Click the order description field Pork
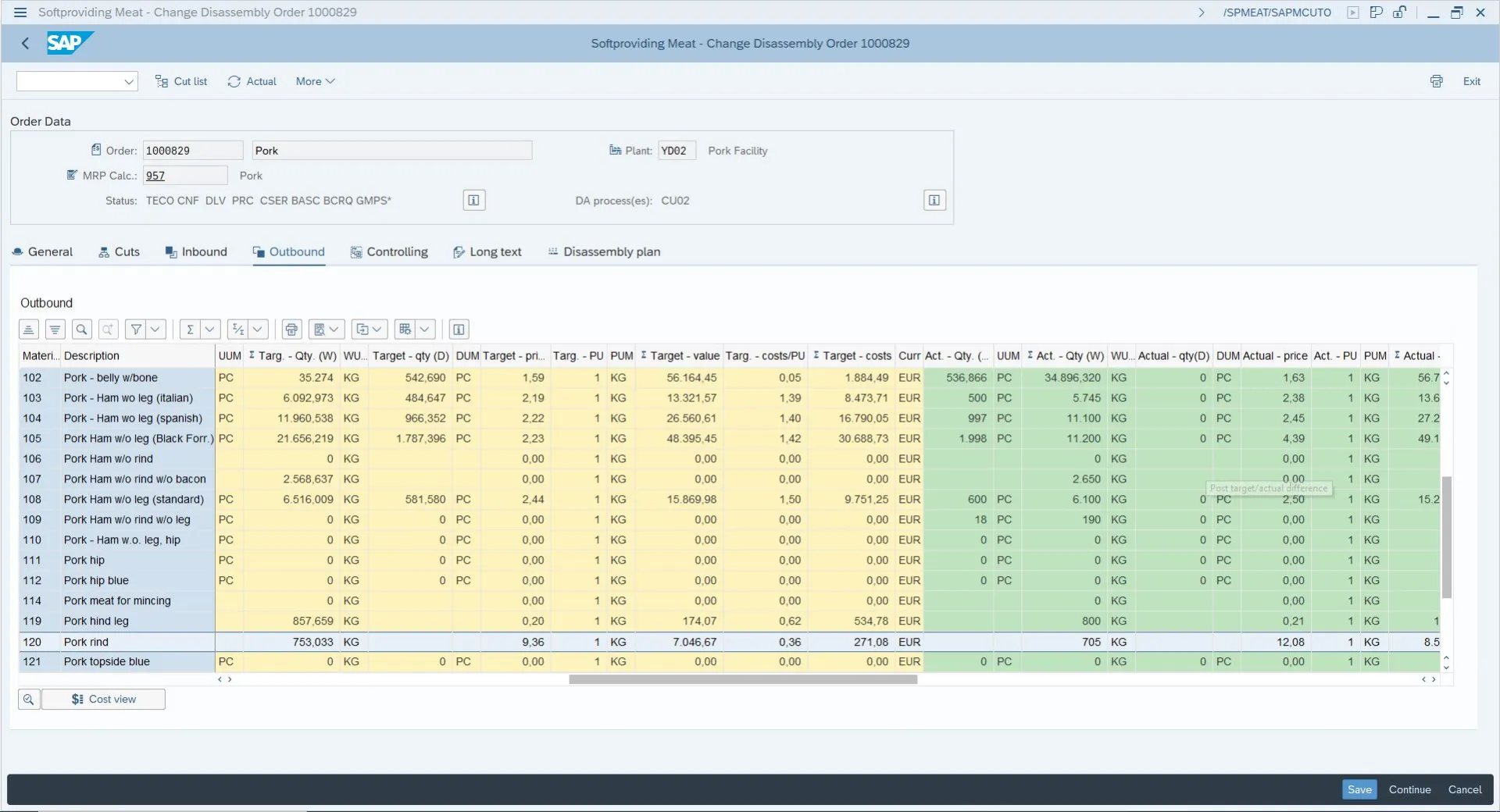The height and width of the screenshot is (812, 1500). (x=392, y=151)
